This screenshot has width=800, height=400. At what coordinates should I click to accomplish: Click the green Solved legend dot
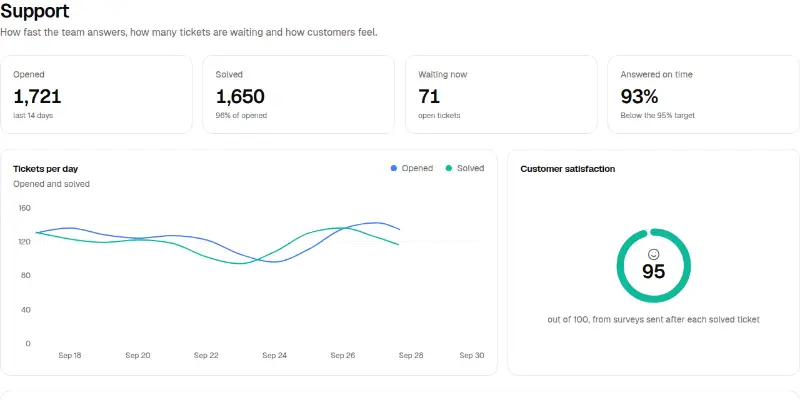[x=448, y=168]
